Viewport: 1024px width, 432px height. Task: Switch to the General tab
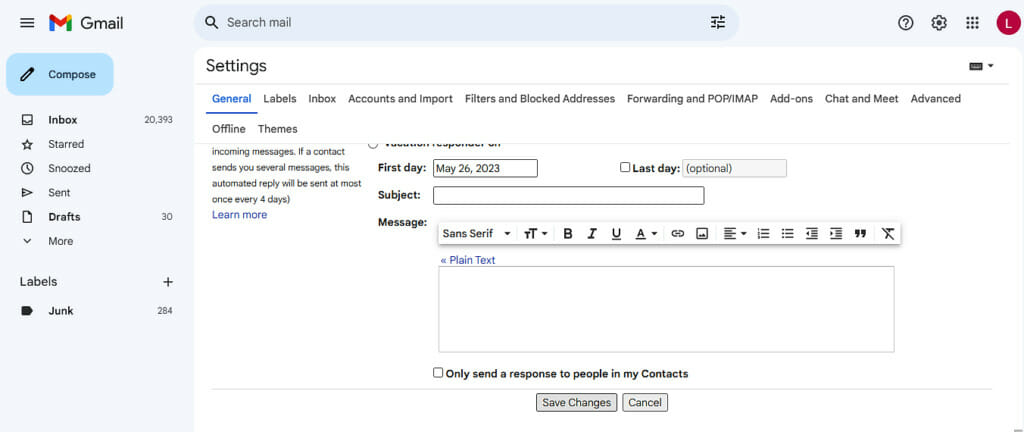(x=231, y=99)
